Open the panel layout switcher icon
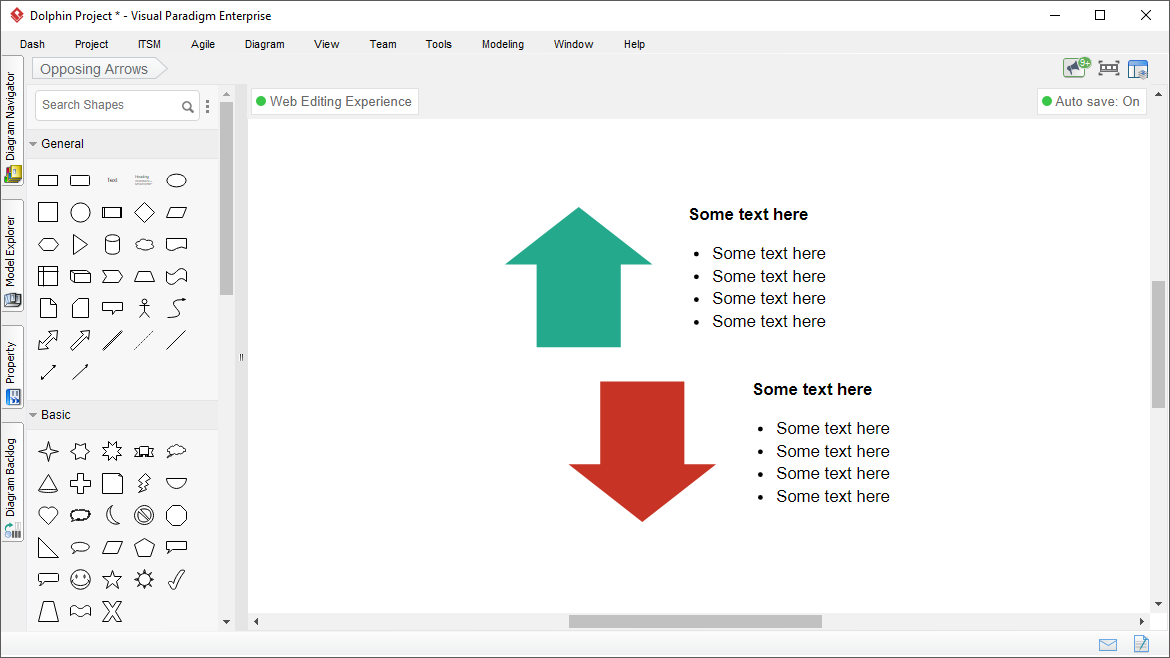Screen dimensions: 1170x658 [x=1138, y=69]
